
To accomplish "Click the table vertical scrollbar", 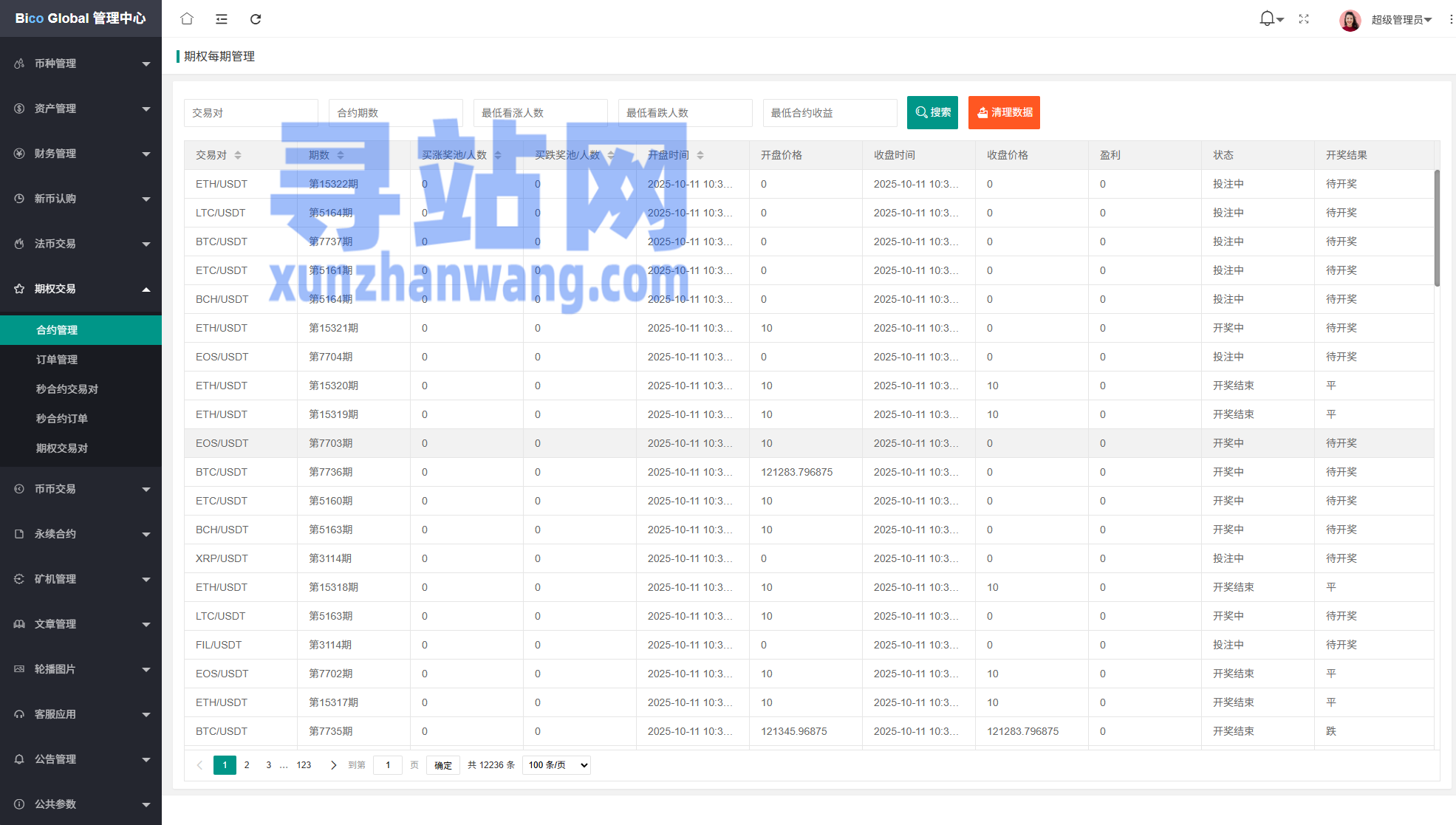I will point(1437,229).
